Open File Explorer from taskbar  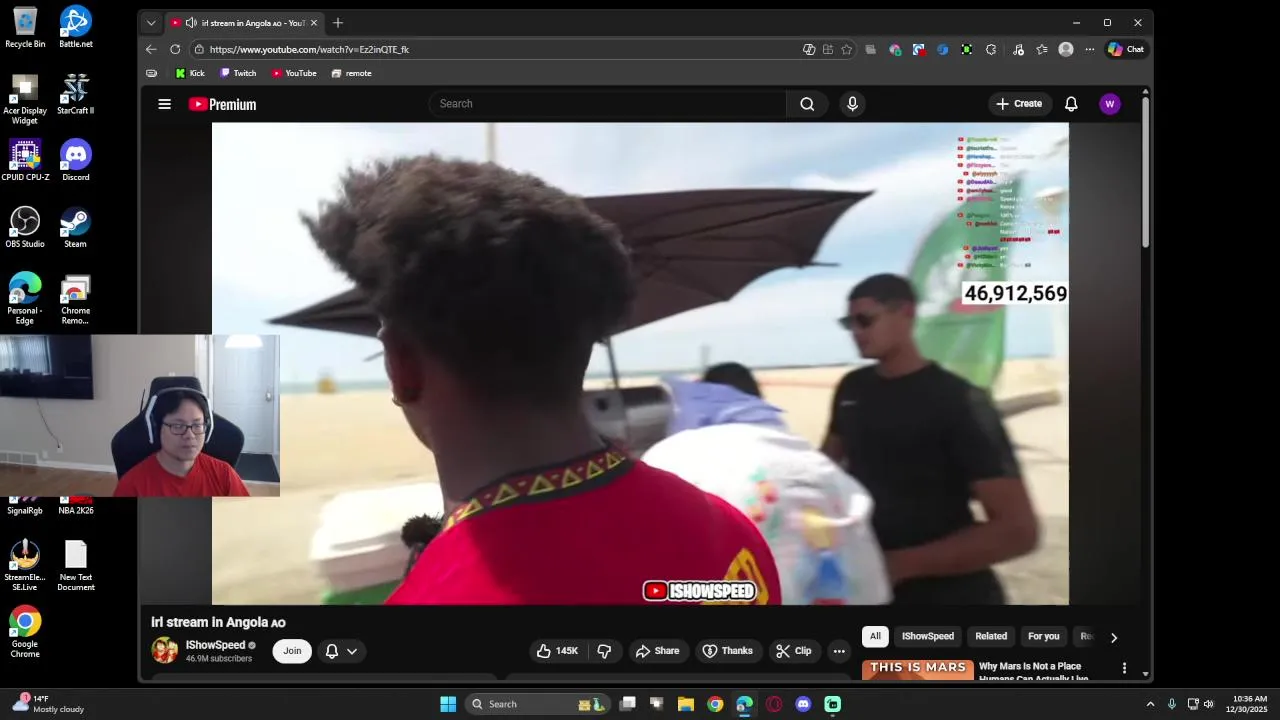click(x=685, y=704)
